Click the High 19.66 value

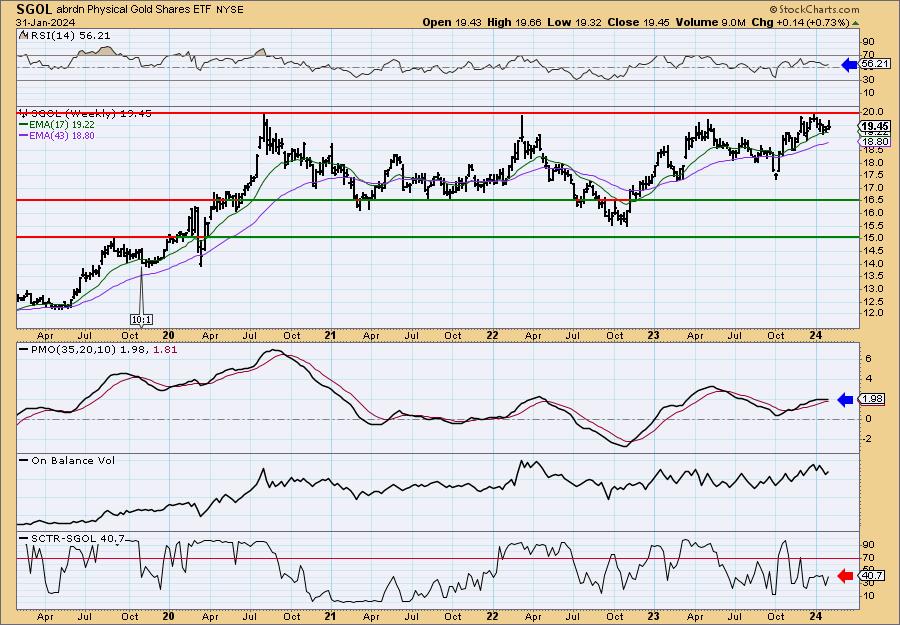[514, 22]
